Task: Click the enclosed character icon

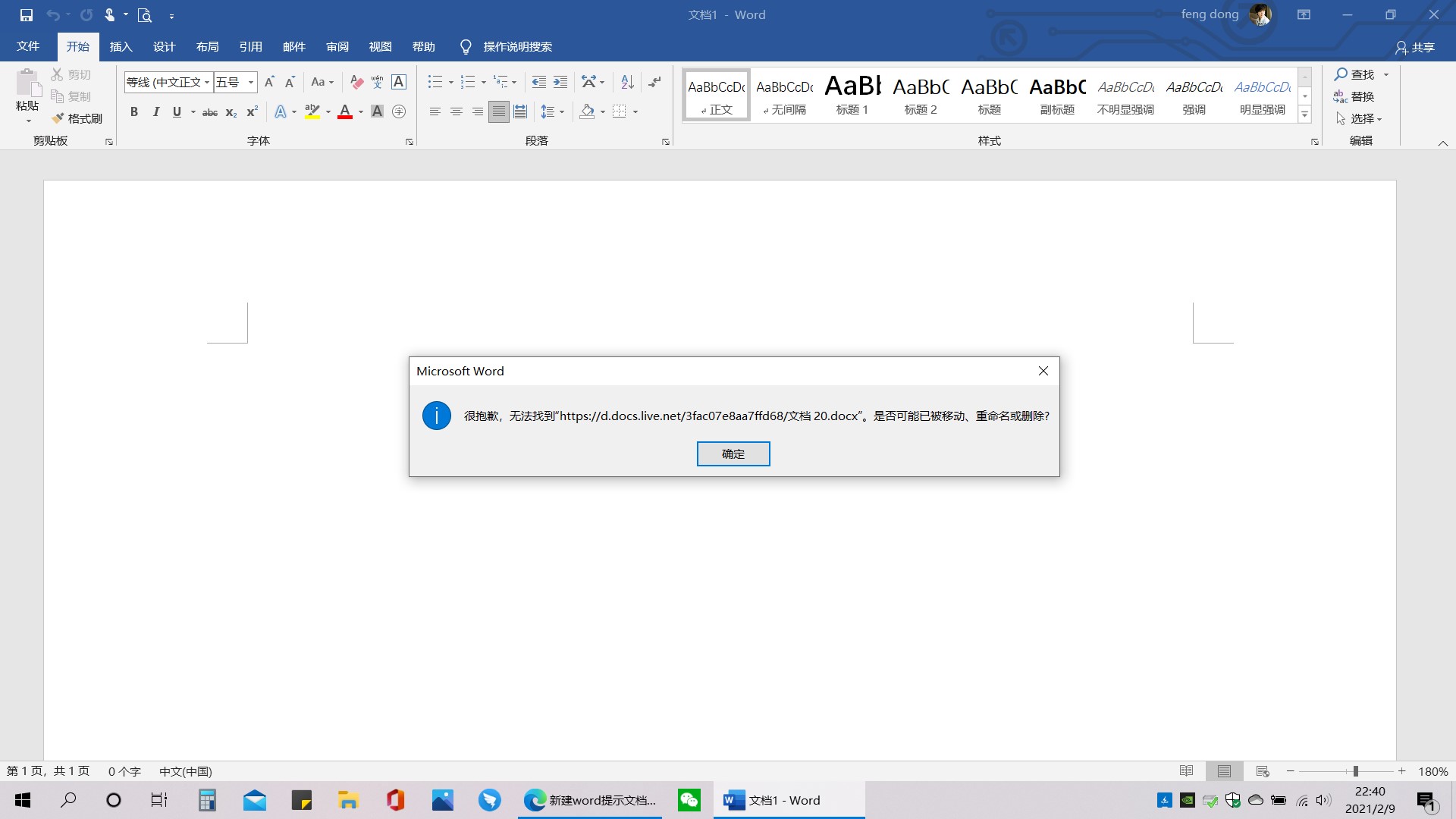Action: pos(399,112)
